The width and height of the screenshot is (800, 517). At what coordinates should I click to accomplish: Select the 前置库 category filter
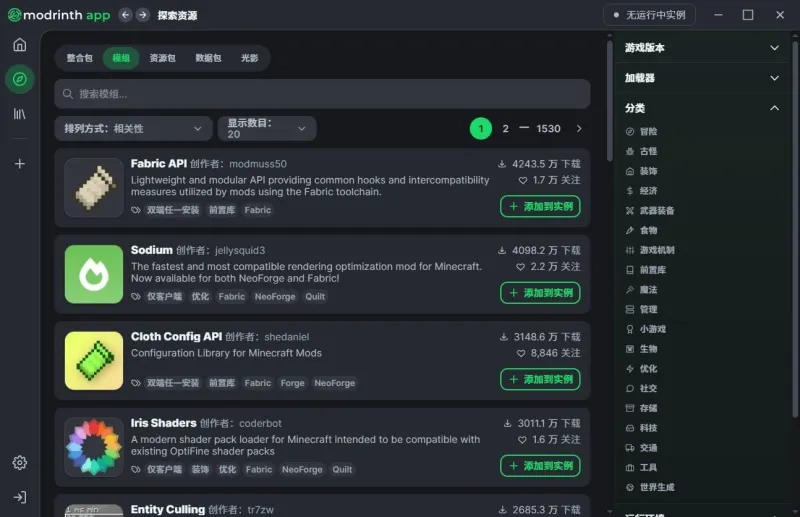pos(646,270)
